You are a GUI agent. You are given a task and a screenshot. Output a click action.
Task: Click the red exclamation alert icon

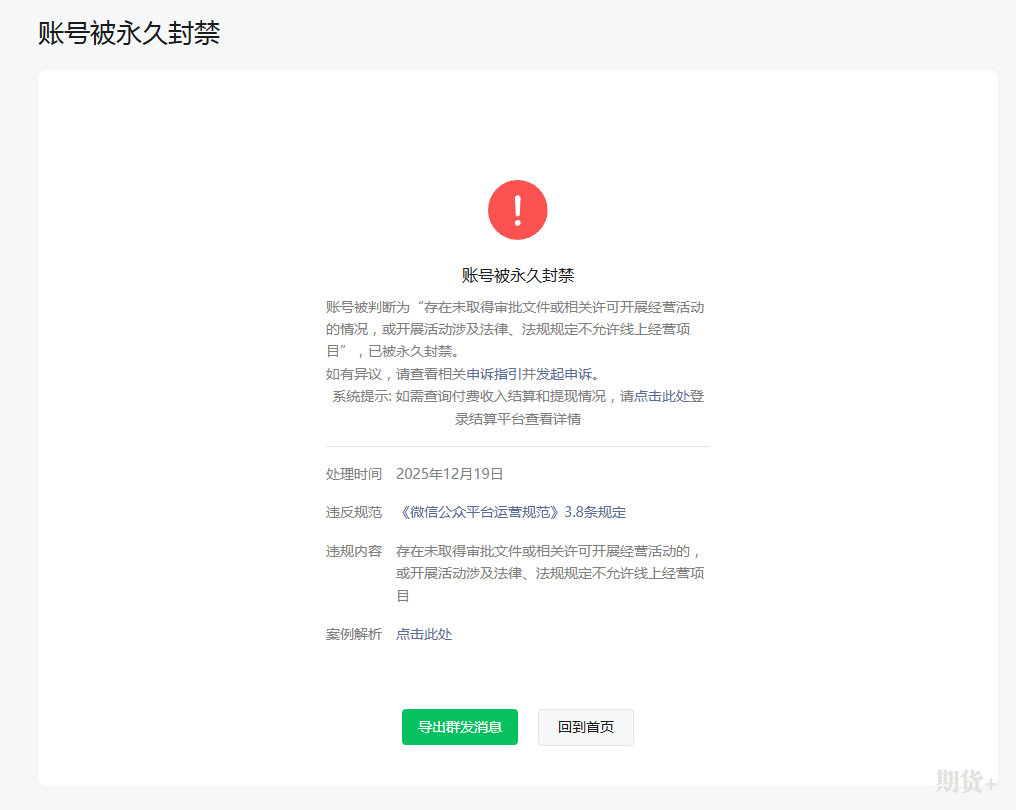pos(517,210)
